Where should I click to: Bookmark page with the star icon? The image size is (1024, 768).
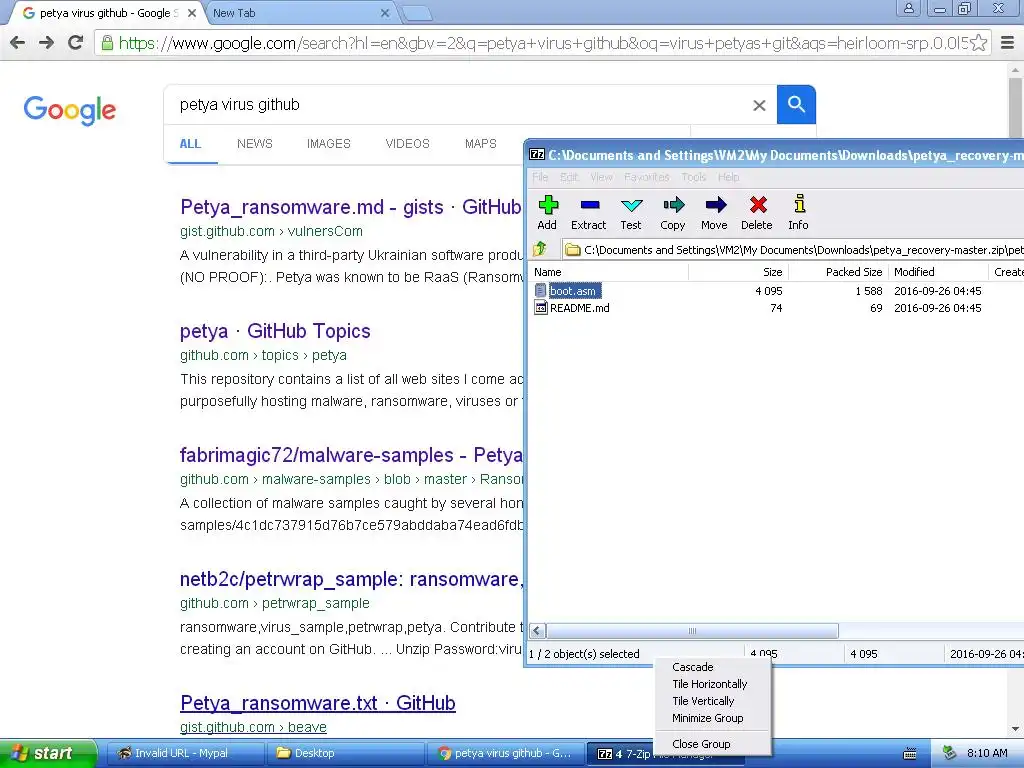978,43
